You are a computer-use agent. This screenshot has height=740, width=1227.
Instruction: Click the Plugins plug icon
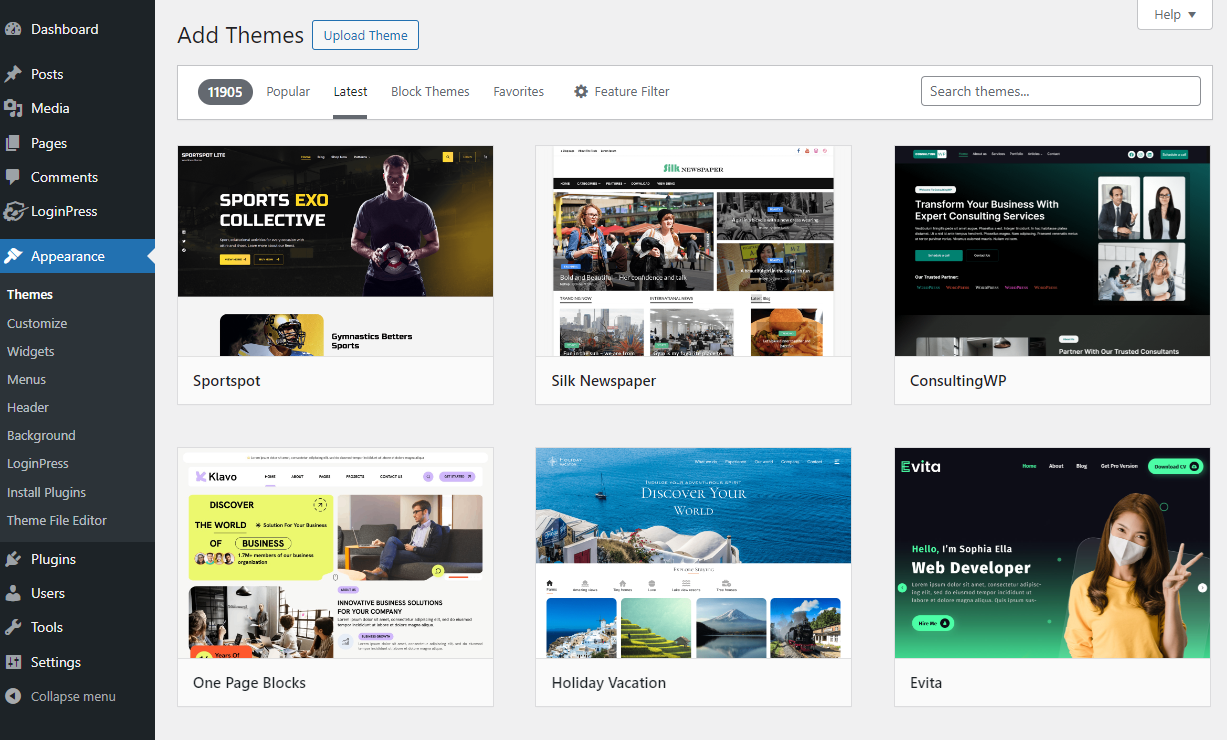click(13, 559)
